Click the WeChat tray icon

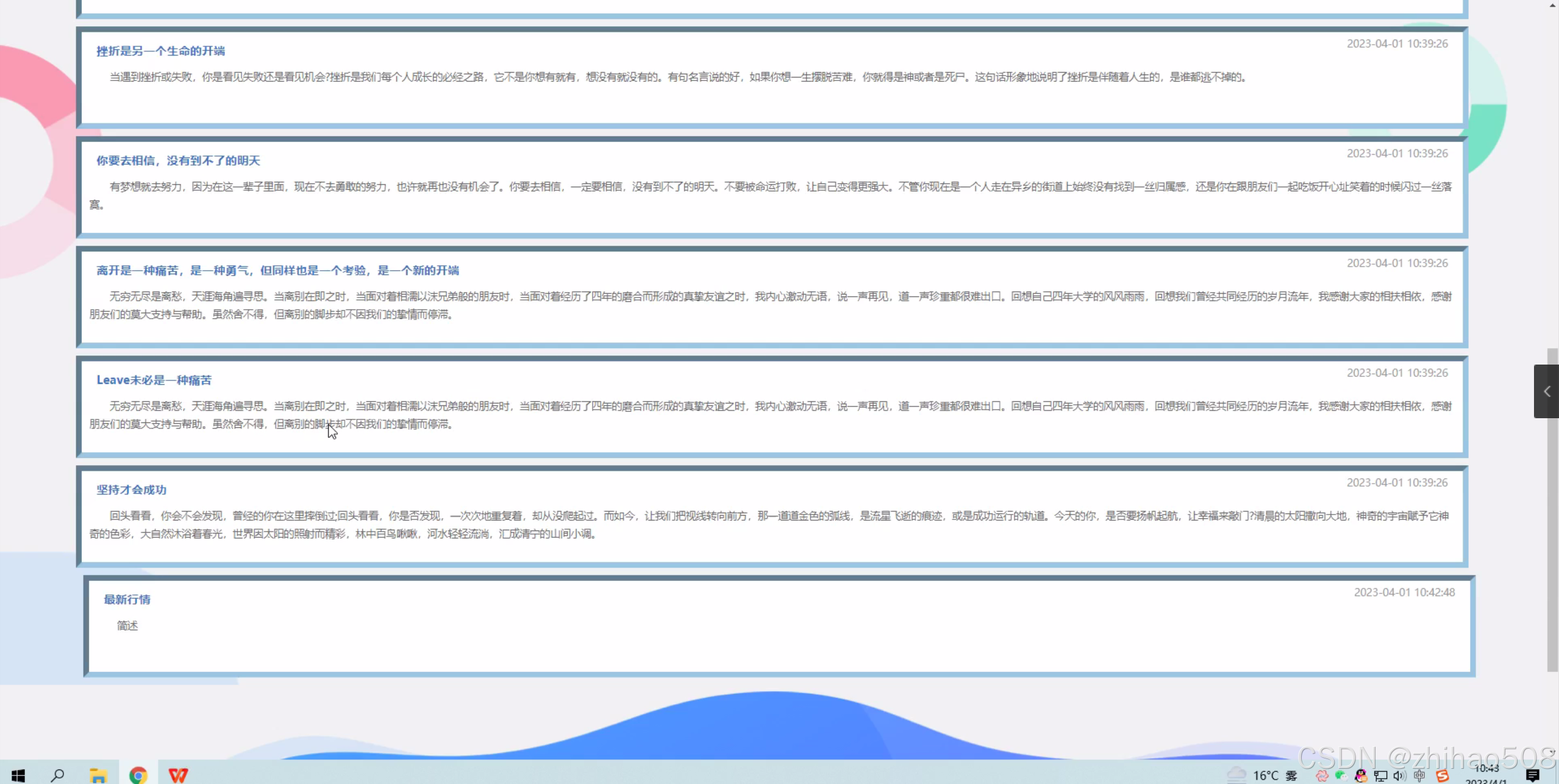click(x=1341, y=775)
